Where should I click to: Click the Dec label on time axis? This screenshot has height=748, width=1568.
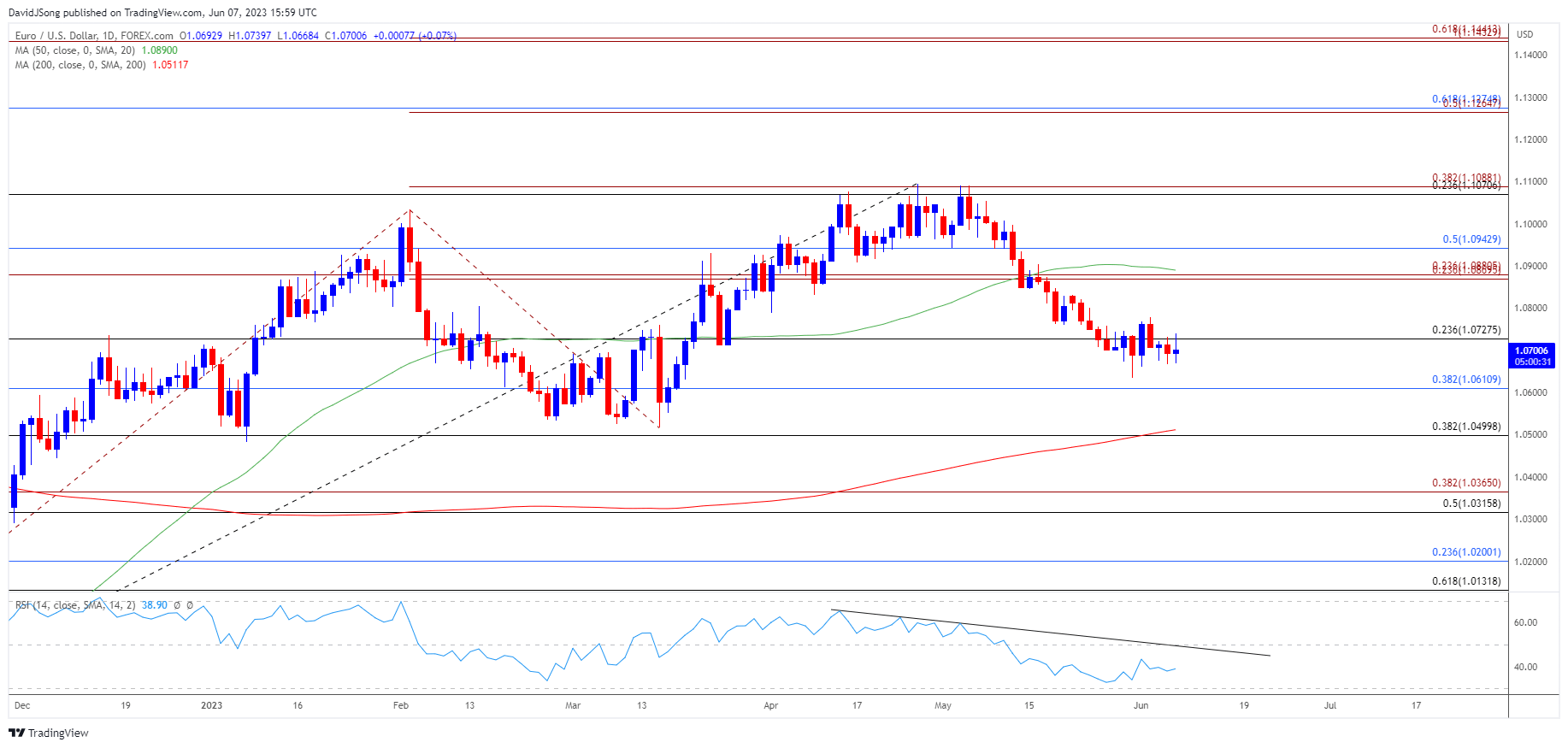[22, 705]
